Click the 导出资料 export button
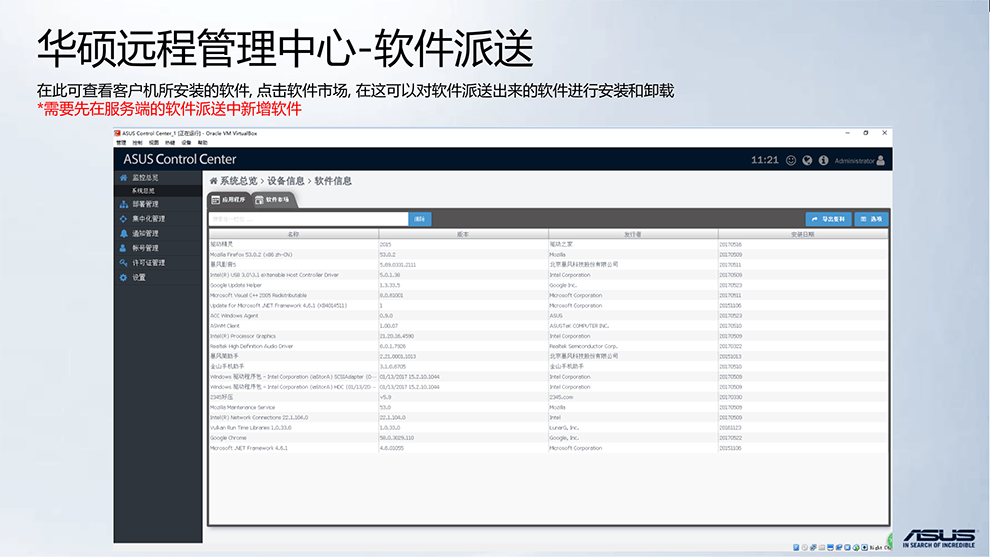 coord(828,218)
